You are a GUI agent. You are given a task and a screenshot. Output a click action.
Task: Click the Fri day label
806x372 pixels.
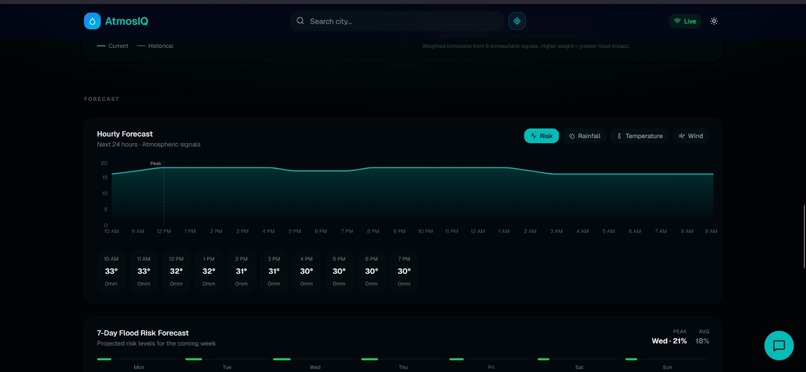pos(491,367)
